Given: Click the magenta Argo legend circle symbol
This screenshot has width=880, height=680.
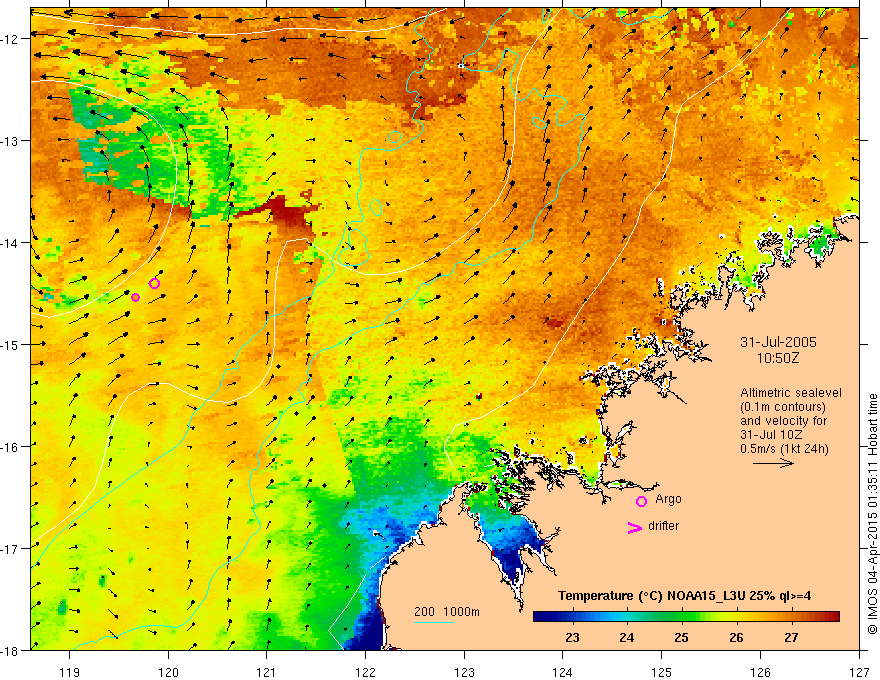Looking at the screenshot, I should [641, 501].
